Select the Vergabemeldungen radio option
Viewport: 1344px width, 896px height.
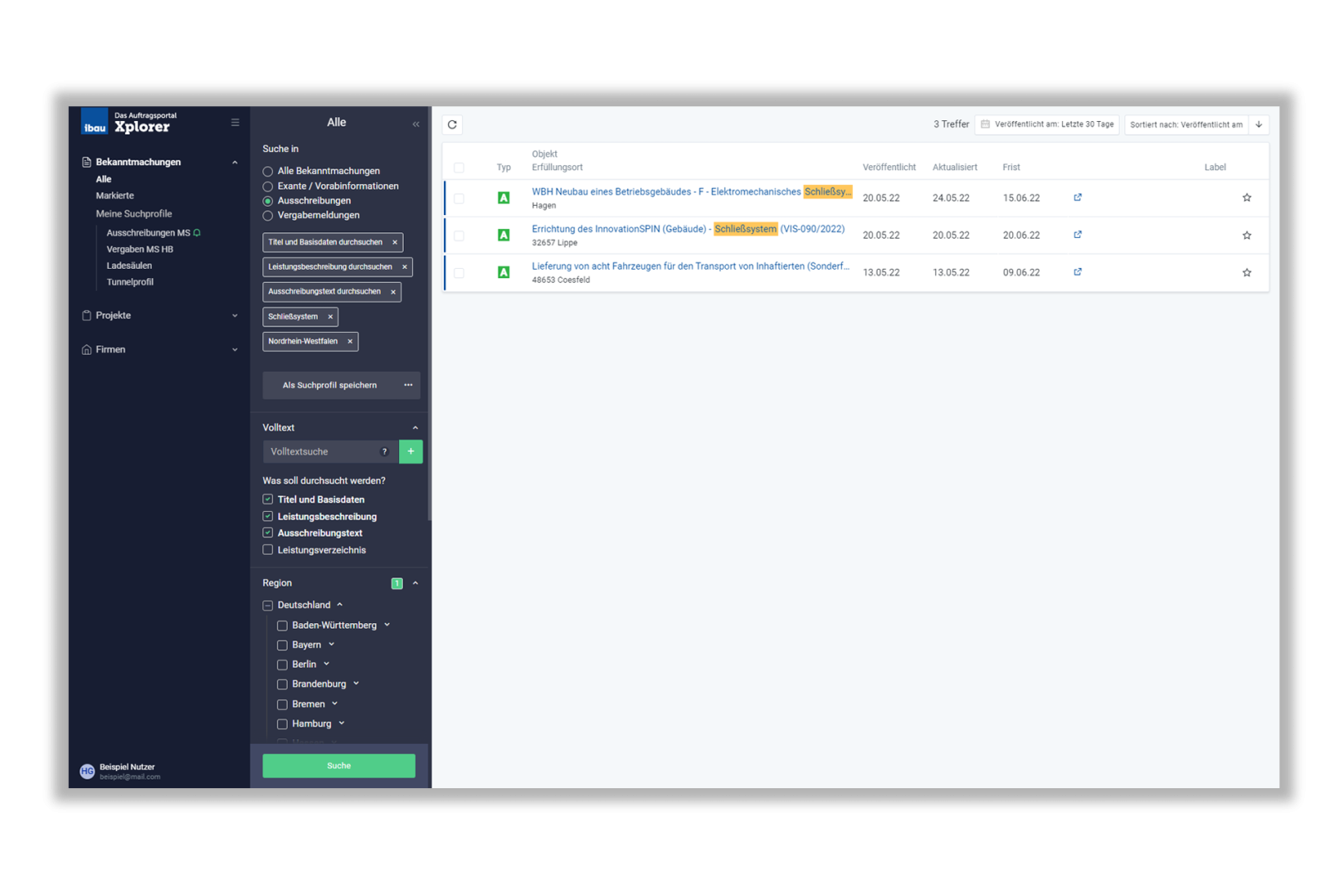pos(268,216)
